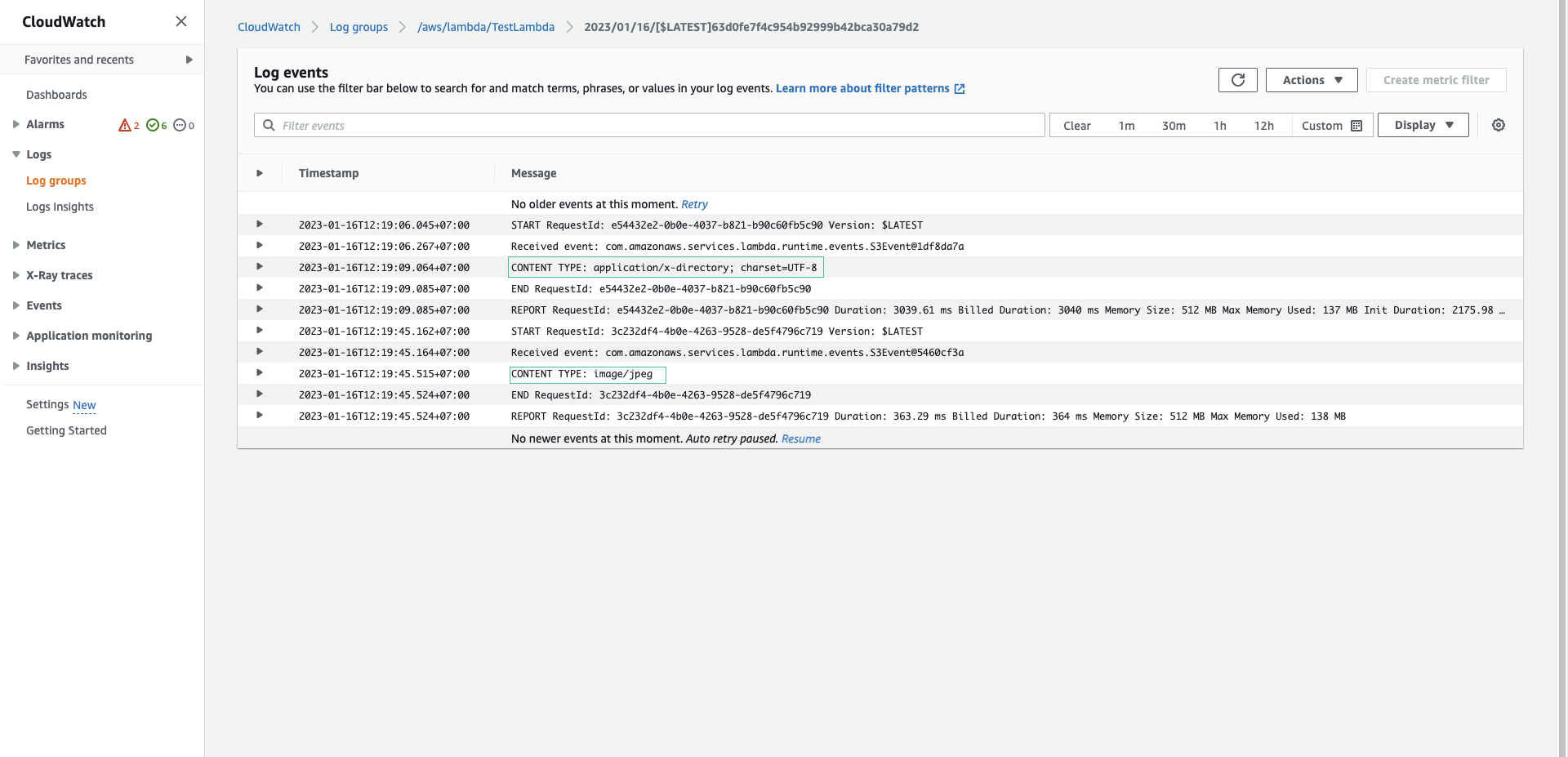Expand the START RequestId e54432e2 log row

pyautogui.click(x=260, y=224)
